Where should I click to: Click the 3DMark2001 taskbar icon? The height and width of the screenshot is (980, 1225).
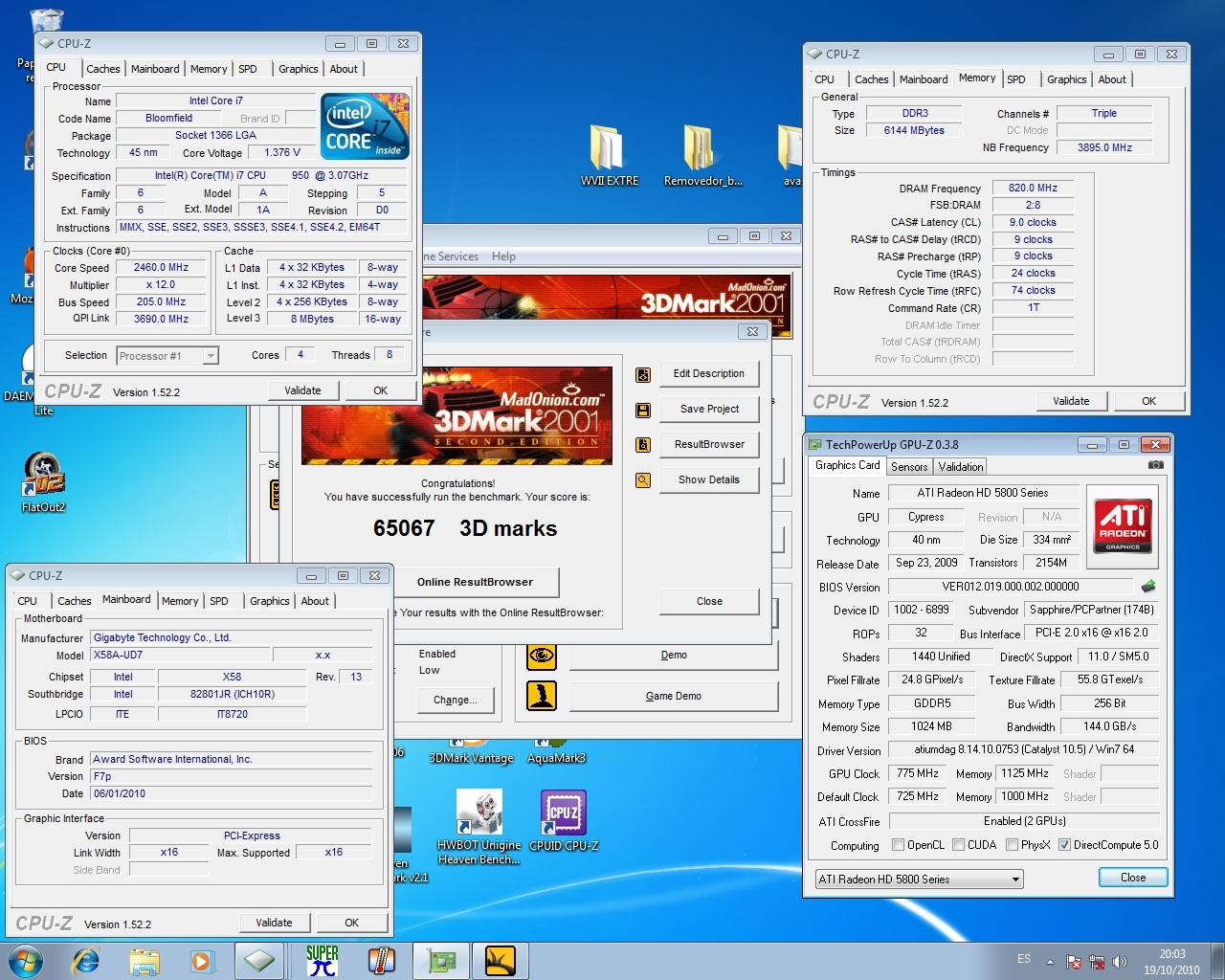click(x=500, y=961)
